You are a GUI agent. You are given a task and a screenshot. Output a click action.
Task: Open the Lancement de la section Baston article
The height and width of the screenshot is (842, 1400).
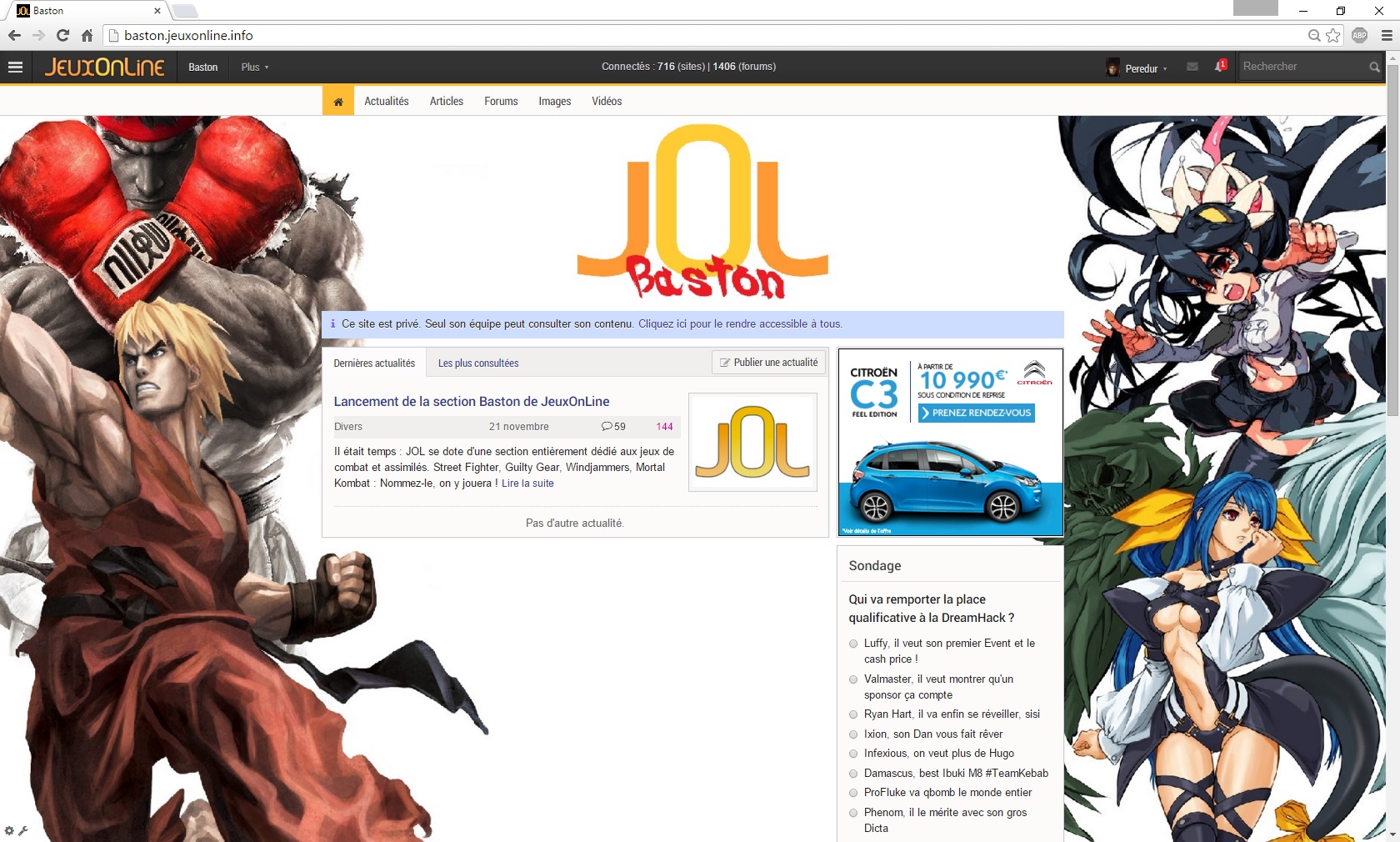472,401
